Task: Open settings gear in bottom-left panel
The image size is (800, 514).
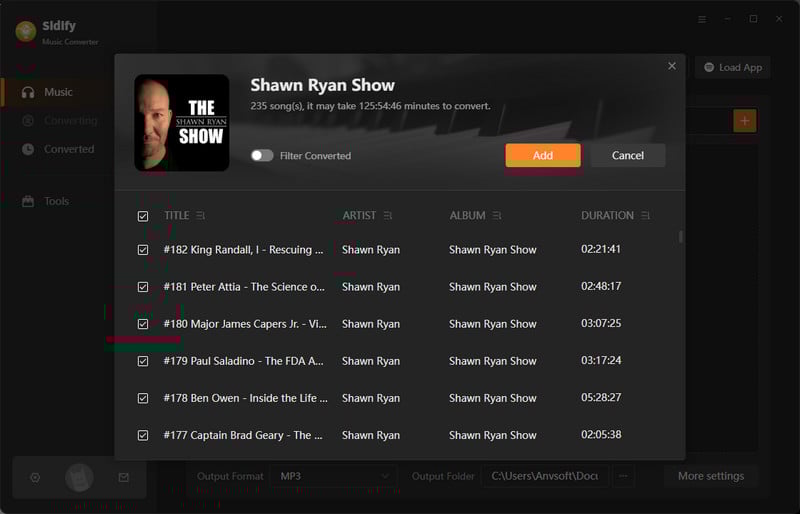Action: coord(35,478)
